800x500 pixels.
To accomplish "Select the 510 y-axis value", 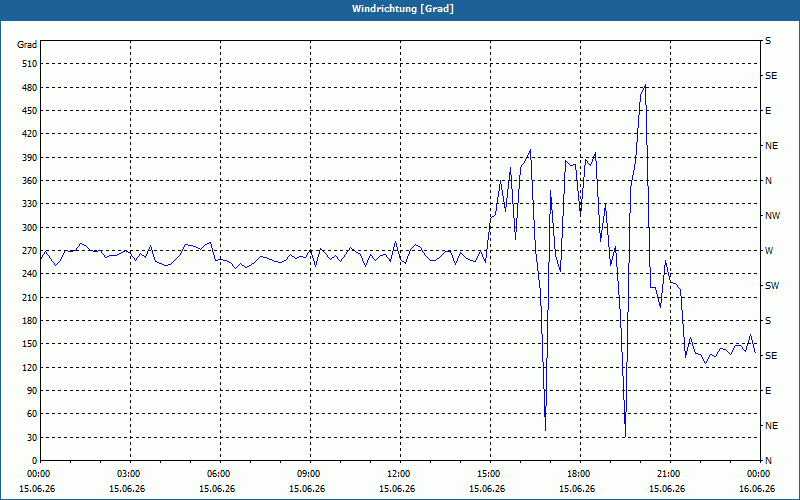I will pyautogui.click(x=31, y=64).
